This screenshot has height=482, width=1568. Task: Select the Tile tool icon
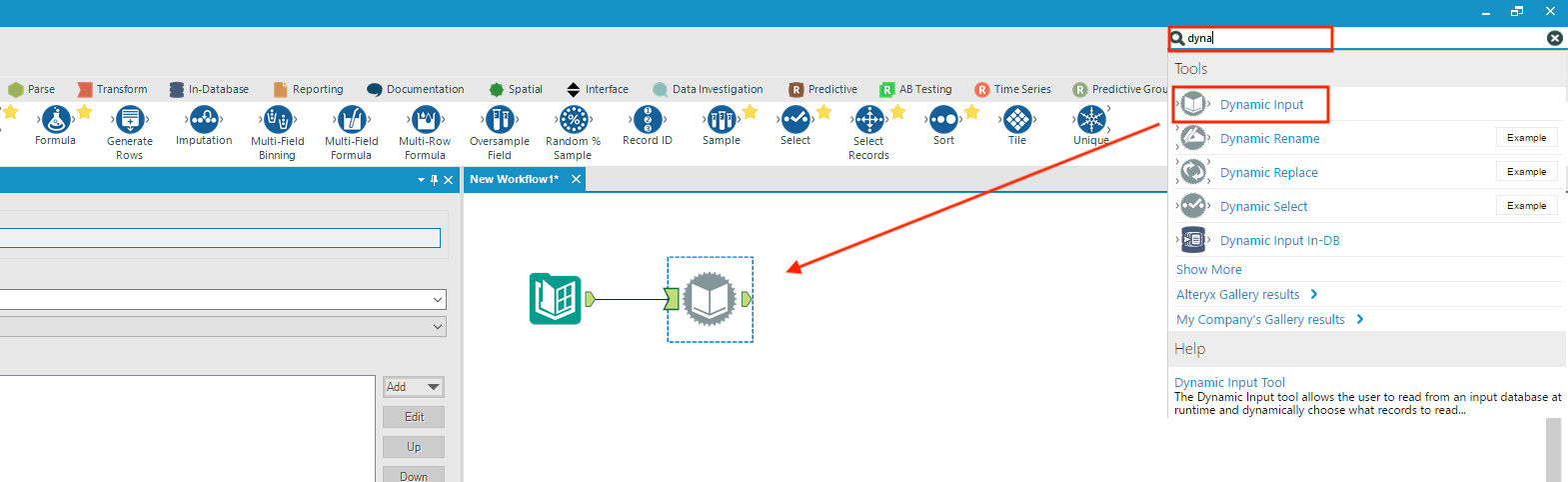click(x=1017, y=120)
